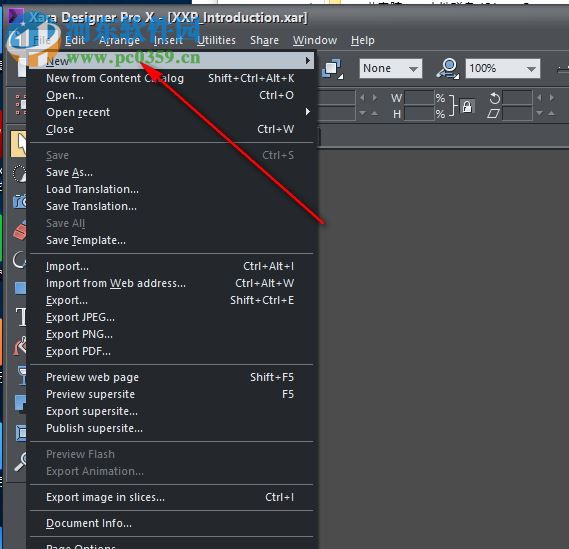Open the arrange overlapping squares flyout
Viewport: 569px width, 549px height.
point(332,69)
